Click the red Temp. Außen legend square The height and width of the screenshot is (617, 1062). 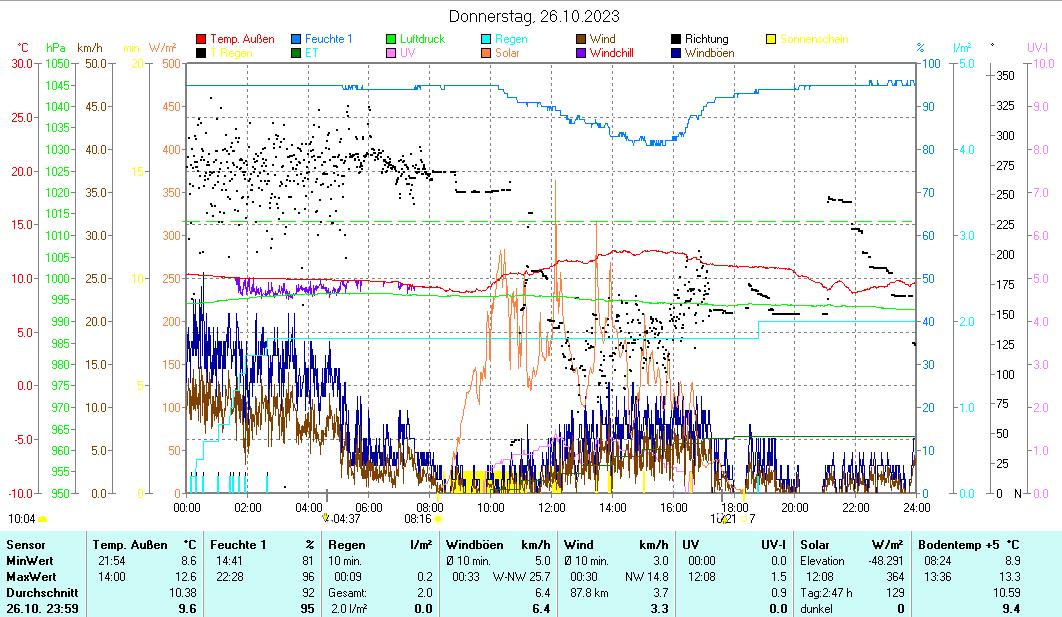202,40
